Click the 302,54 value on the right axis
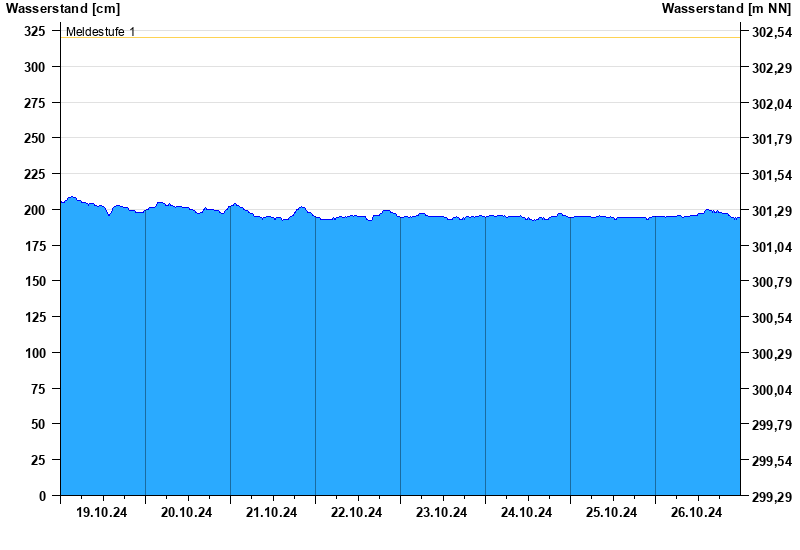The width and height of the screenshot is (800, 550). coord(771,32)
